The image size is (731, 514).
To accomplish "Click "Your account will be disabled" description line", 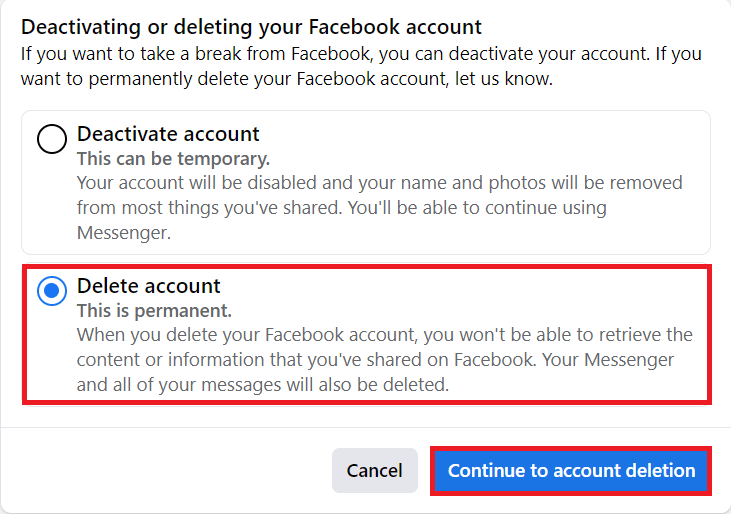I will coord(379,183).
